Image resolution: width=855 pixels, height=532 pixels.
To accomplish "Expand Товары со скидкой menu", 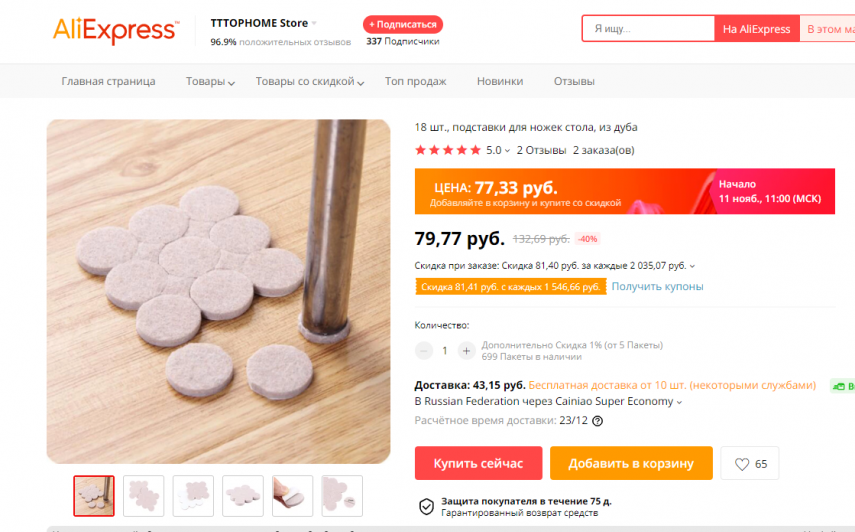I will (x=309, y=81).
